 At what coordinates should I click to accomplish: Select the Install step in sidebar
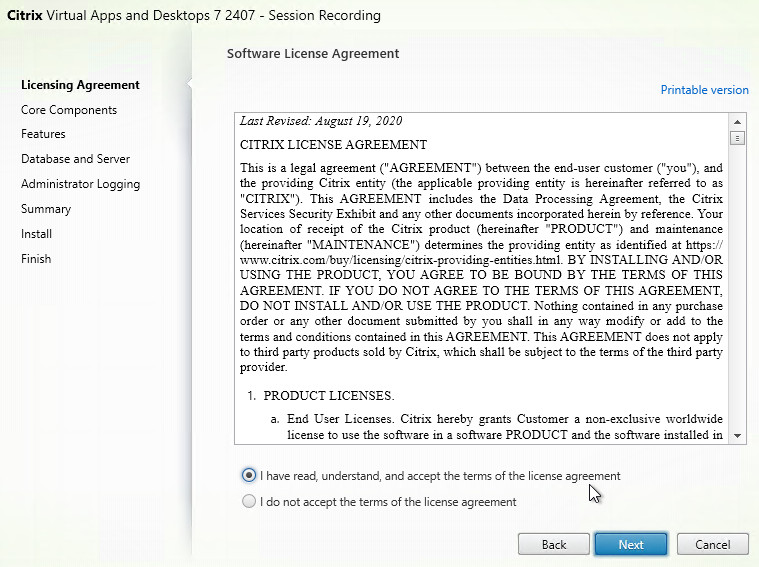36,234
